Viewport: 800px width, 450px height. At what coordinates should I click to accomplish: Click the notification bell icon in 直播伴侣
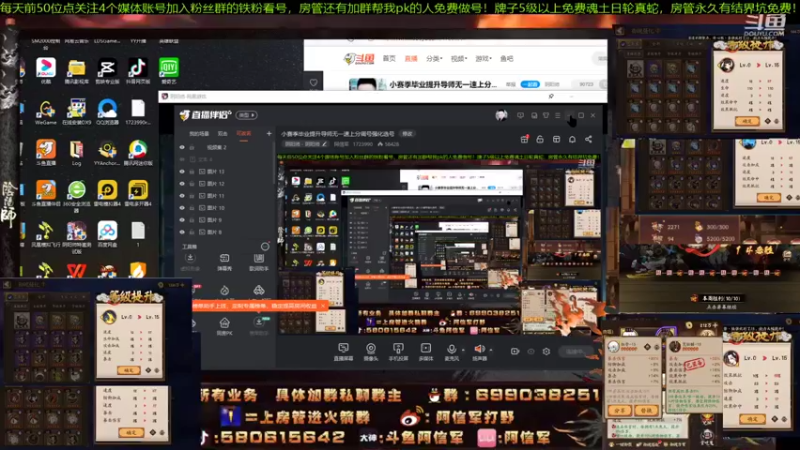[572, 139]
